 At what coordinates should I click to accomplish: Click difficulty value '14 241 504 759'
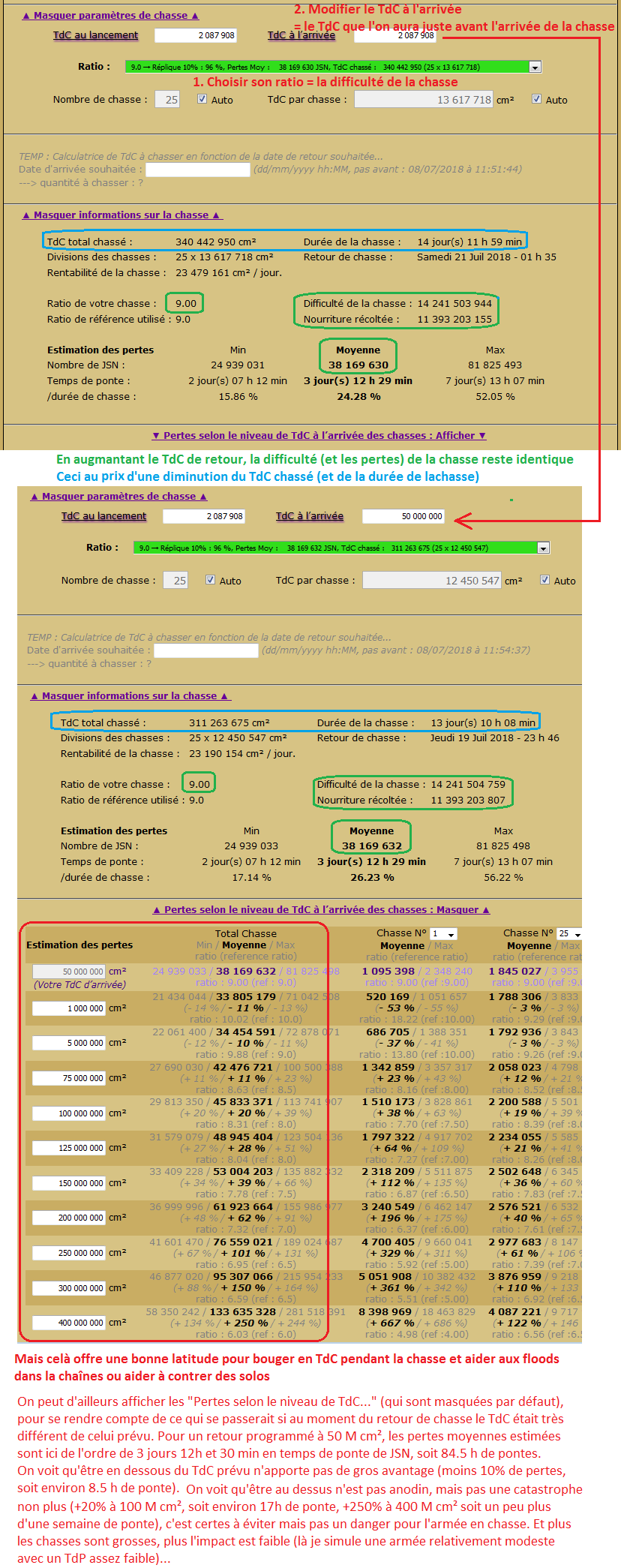point(468,784)
